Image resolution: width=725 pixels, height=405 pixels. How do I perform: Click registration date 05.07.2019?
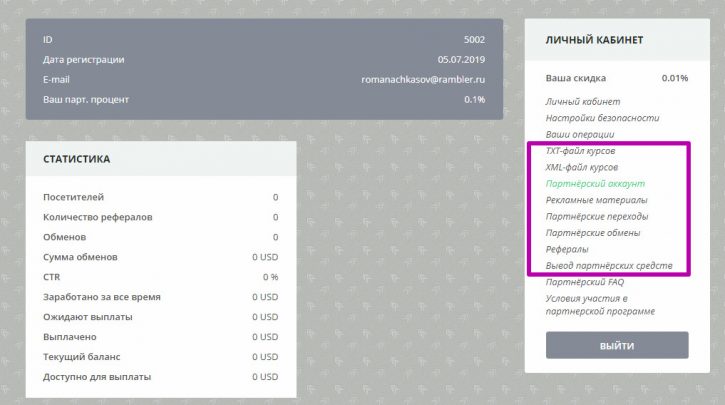[x=461, y=60]
